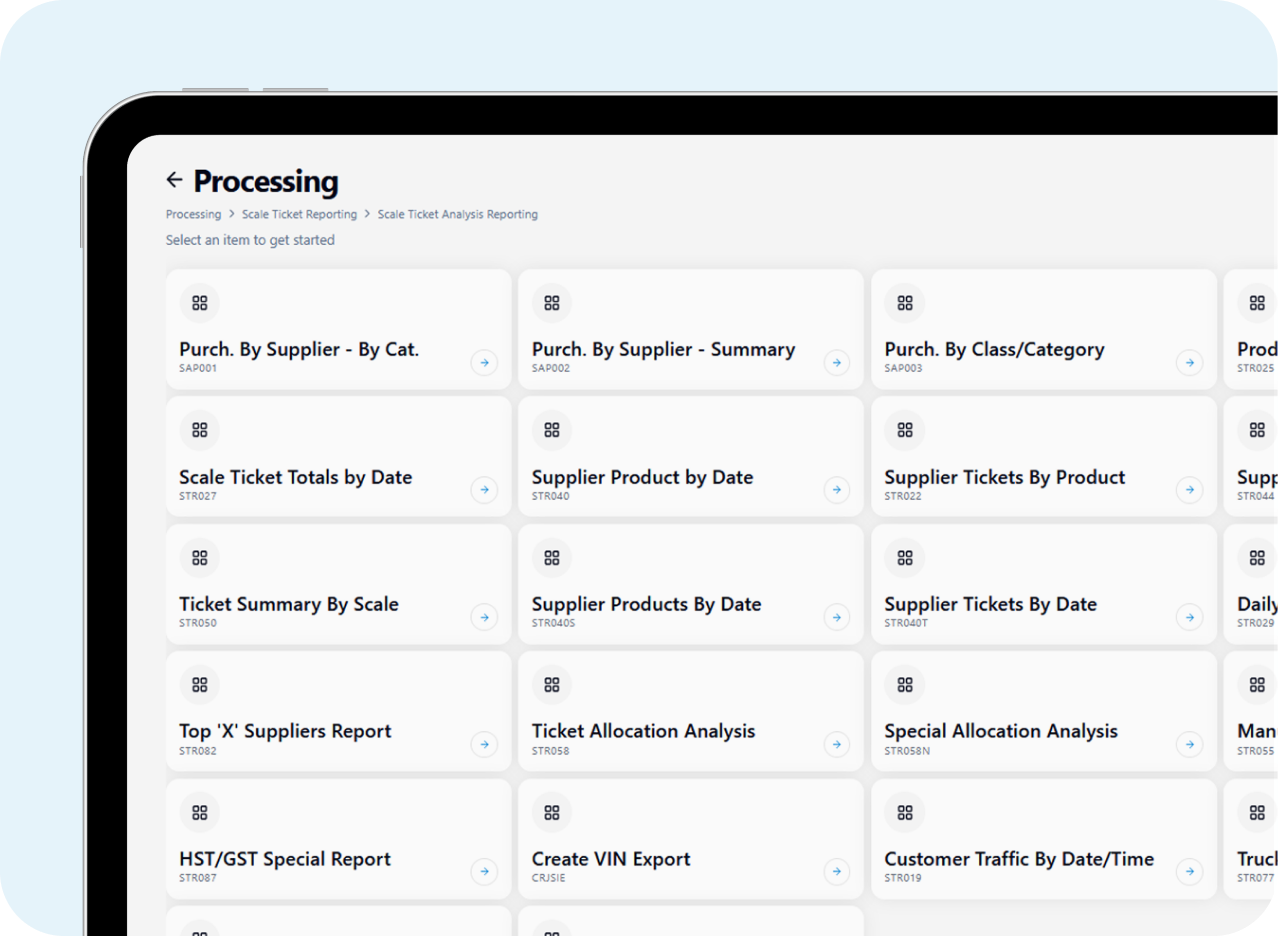Select the Supplier Tickets By Date title
The height and width of the screenshot is (936, 1278).
[991, 604]
